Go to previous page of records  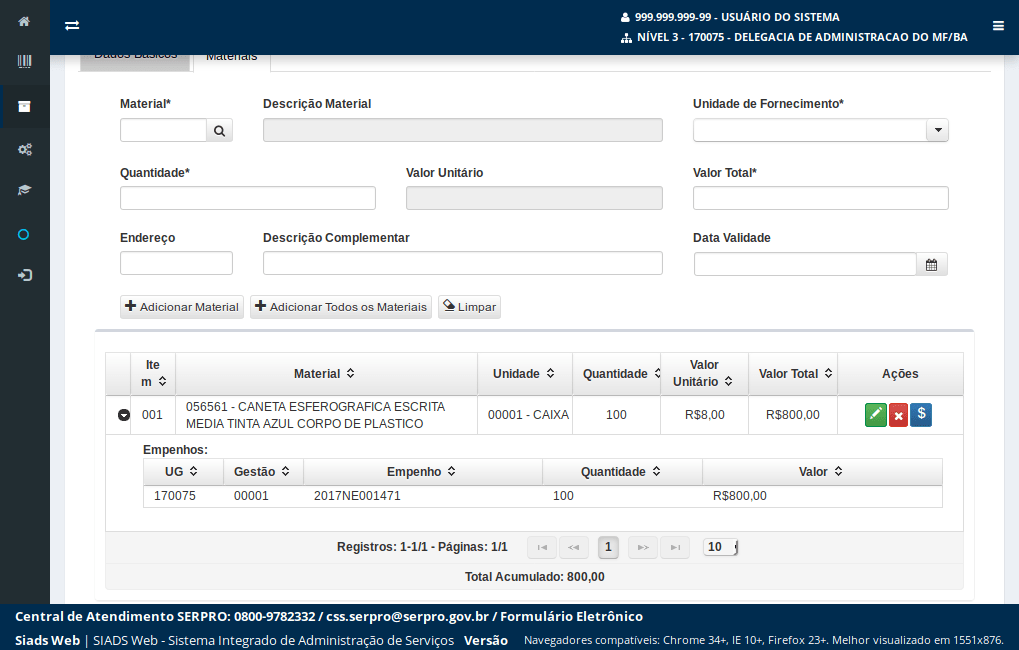(574, 547)
